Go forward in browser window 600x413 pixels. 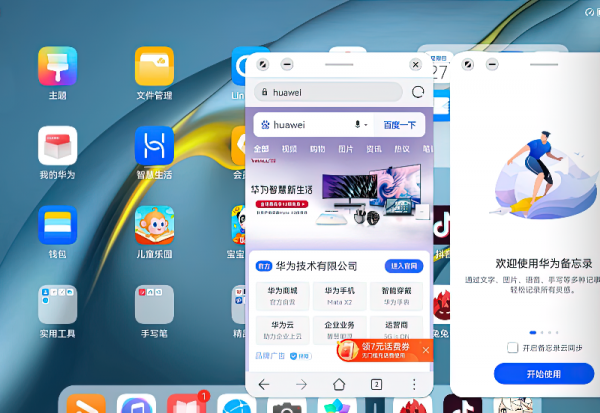302,384
